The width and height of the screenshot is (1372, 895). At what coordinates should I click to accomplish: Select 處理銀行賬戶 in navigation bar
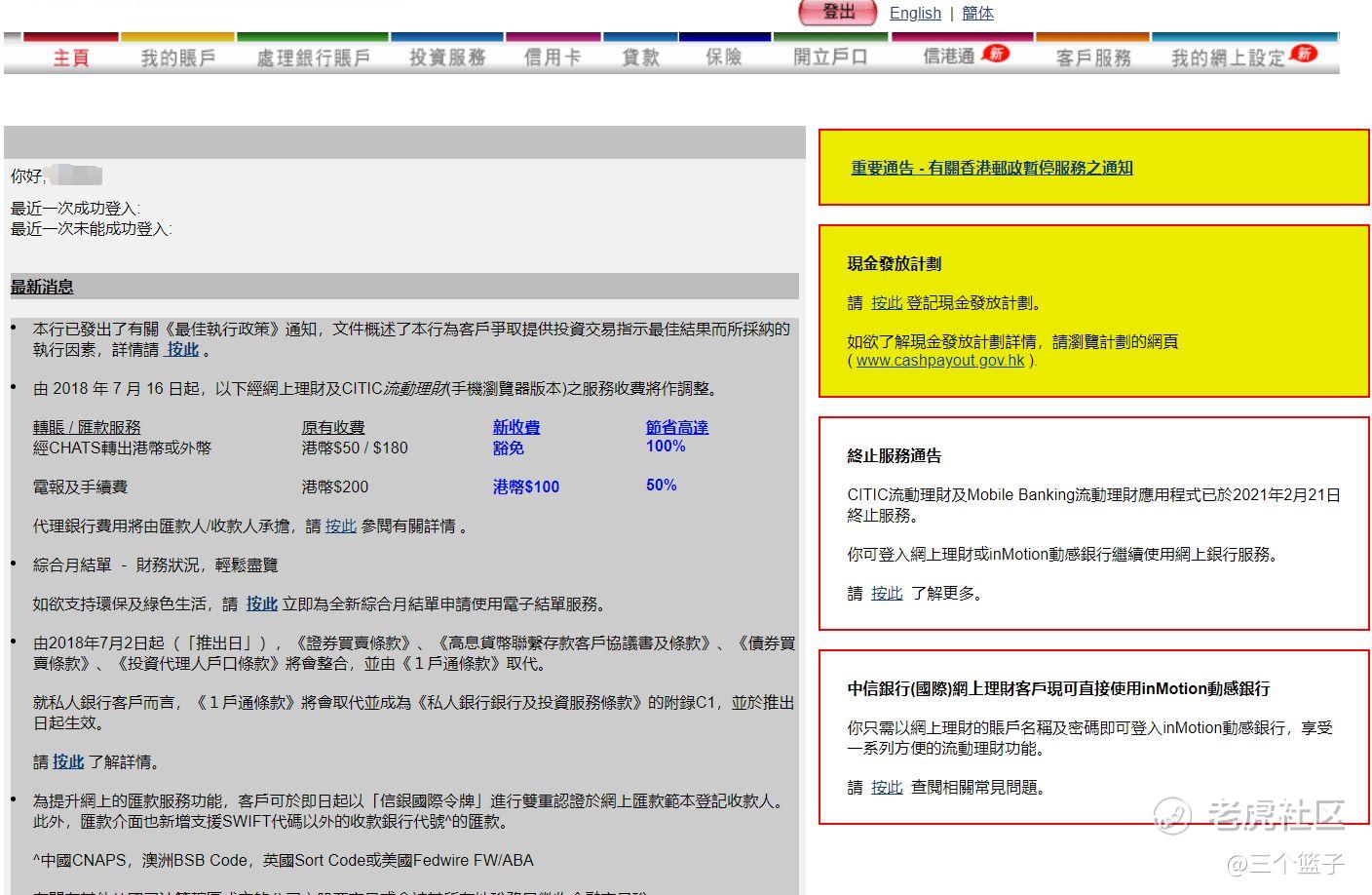pos(313,58)
